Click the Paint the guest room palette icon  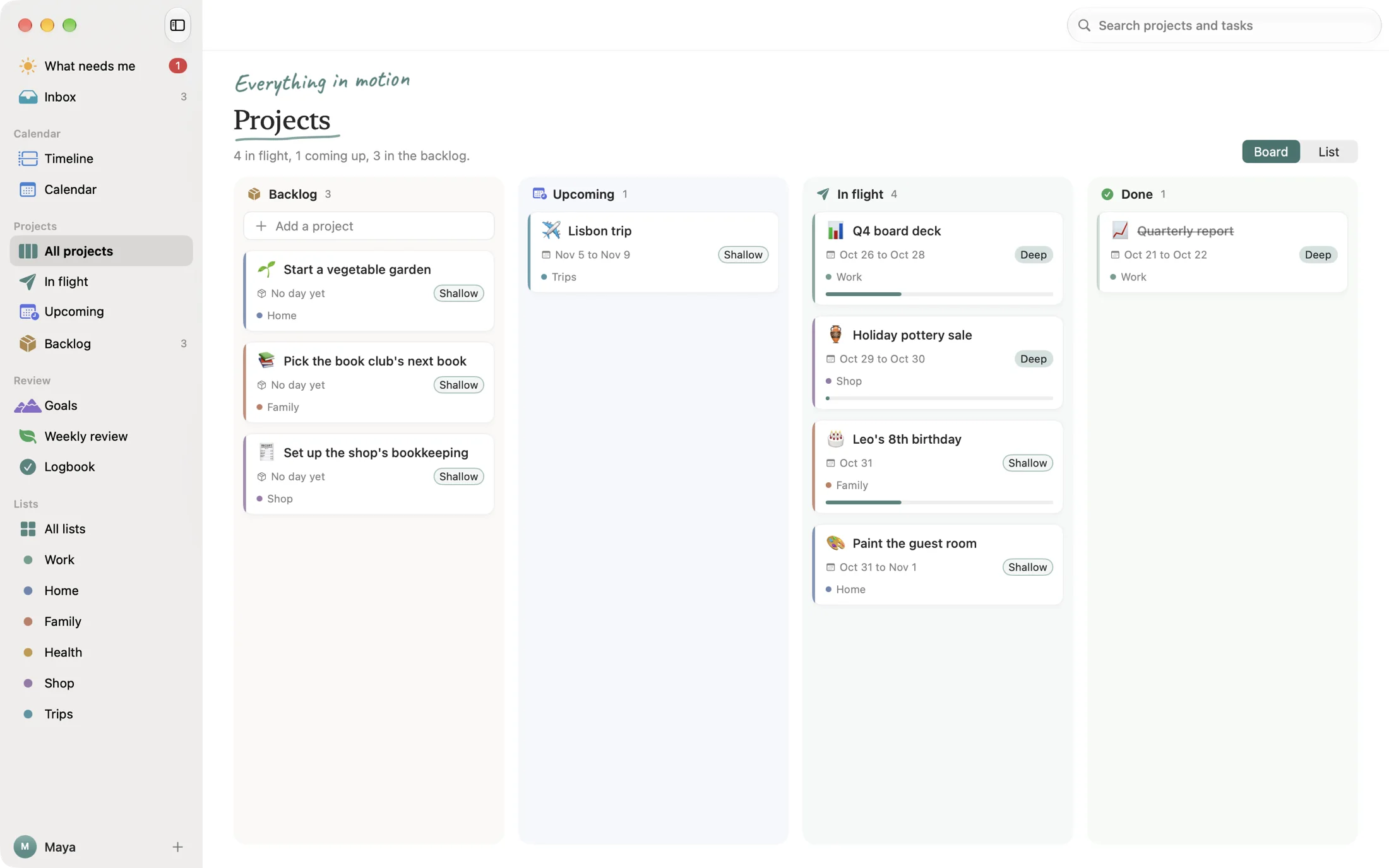(x=835, y=543)
